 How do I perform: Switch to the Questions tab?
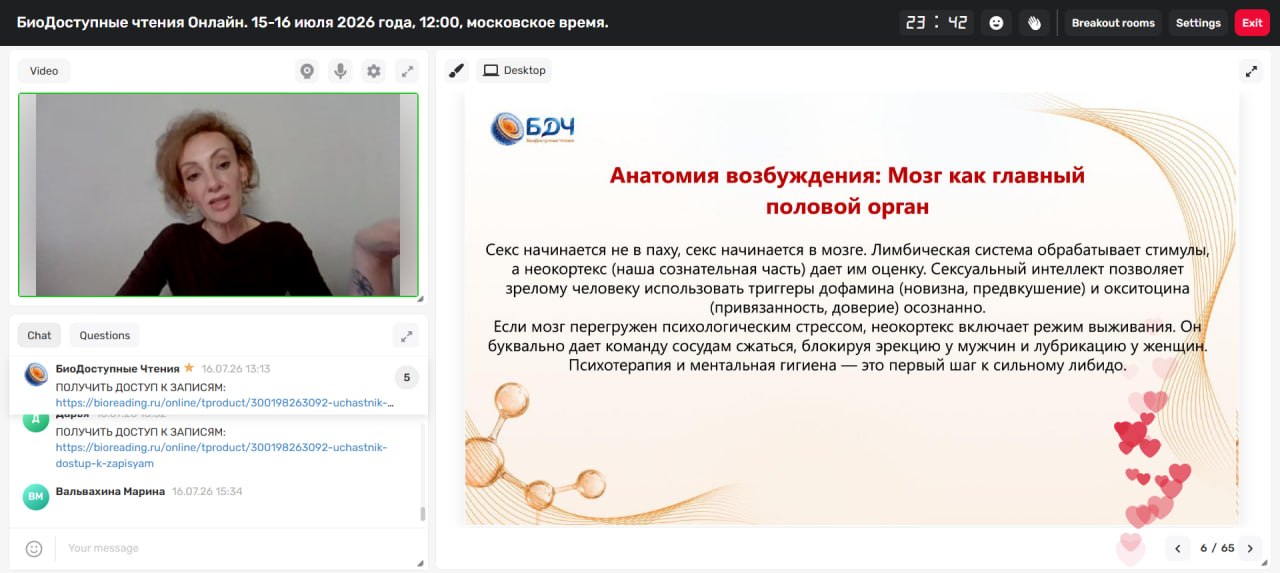(105, 335)
